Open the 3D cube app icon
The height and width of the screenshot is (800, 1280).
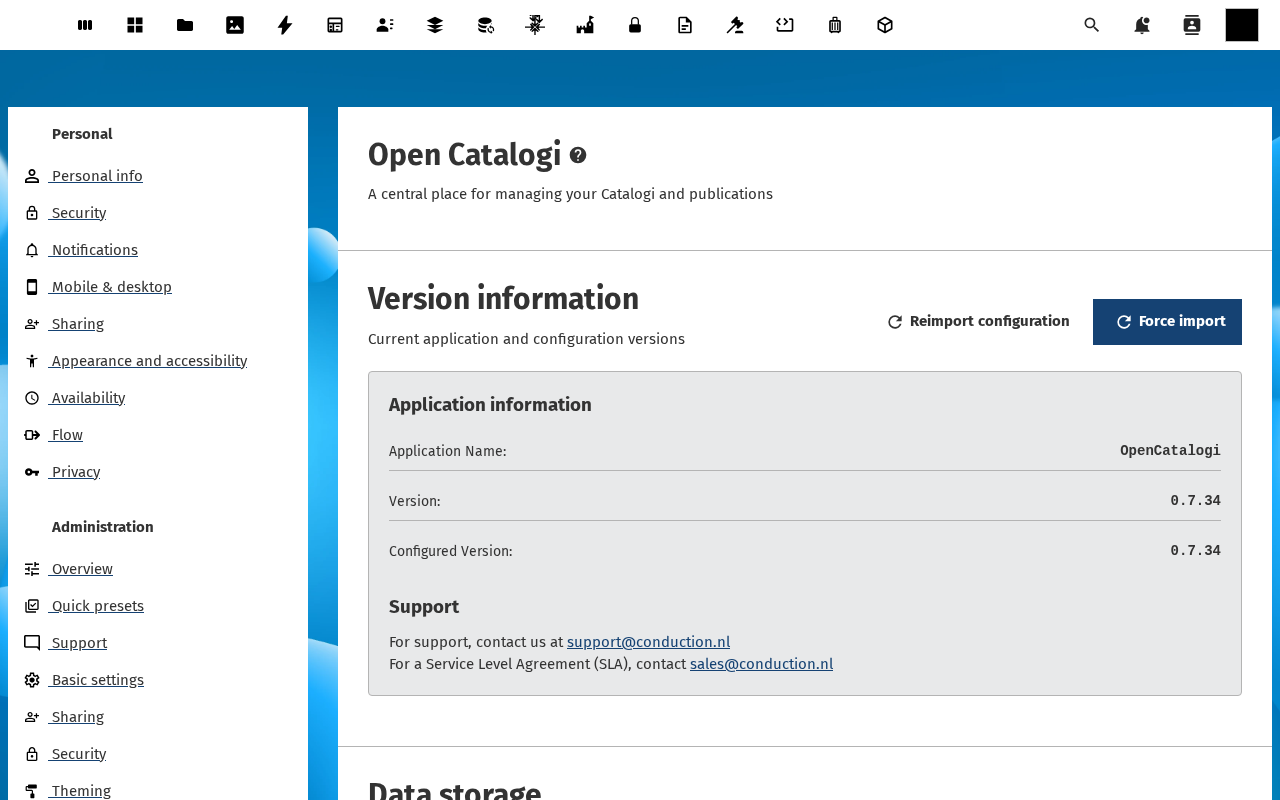(x=885, y=25)
